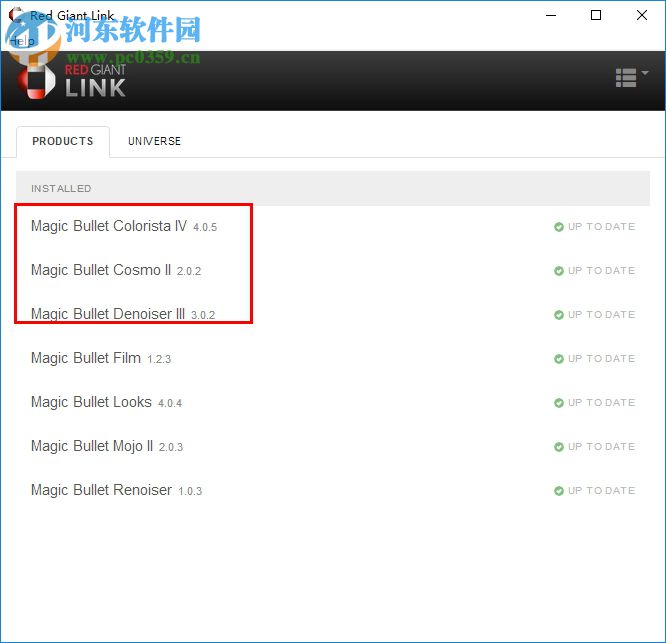This screenshot has width=666, height=643.
Task: Click UP TO DATE status of Renoiser
Action: click(601, 491)
